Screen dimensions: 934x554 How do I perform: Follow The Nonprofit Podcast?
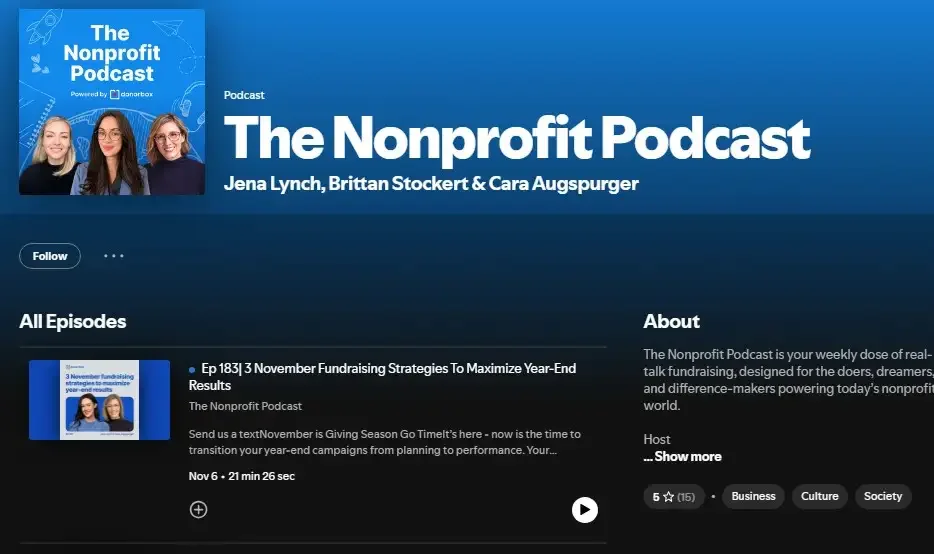tap(50, 256)
